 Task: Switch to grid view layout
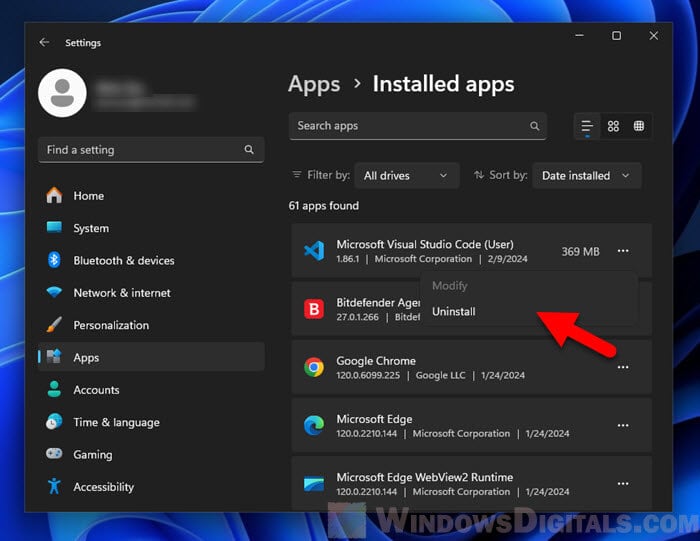click(x=613, y=126)
